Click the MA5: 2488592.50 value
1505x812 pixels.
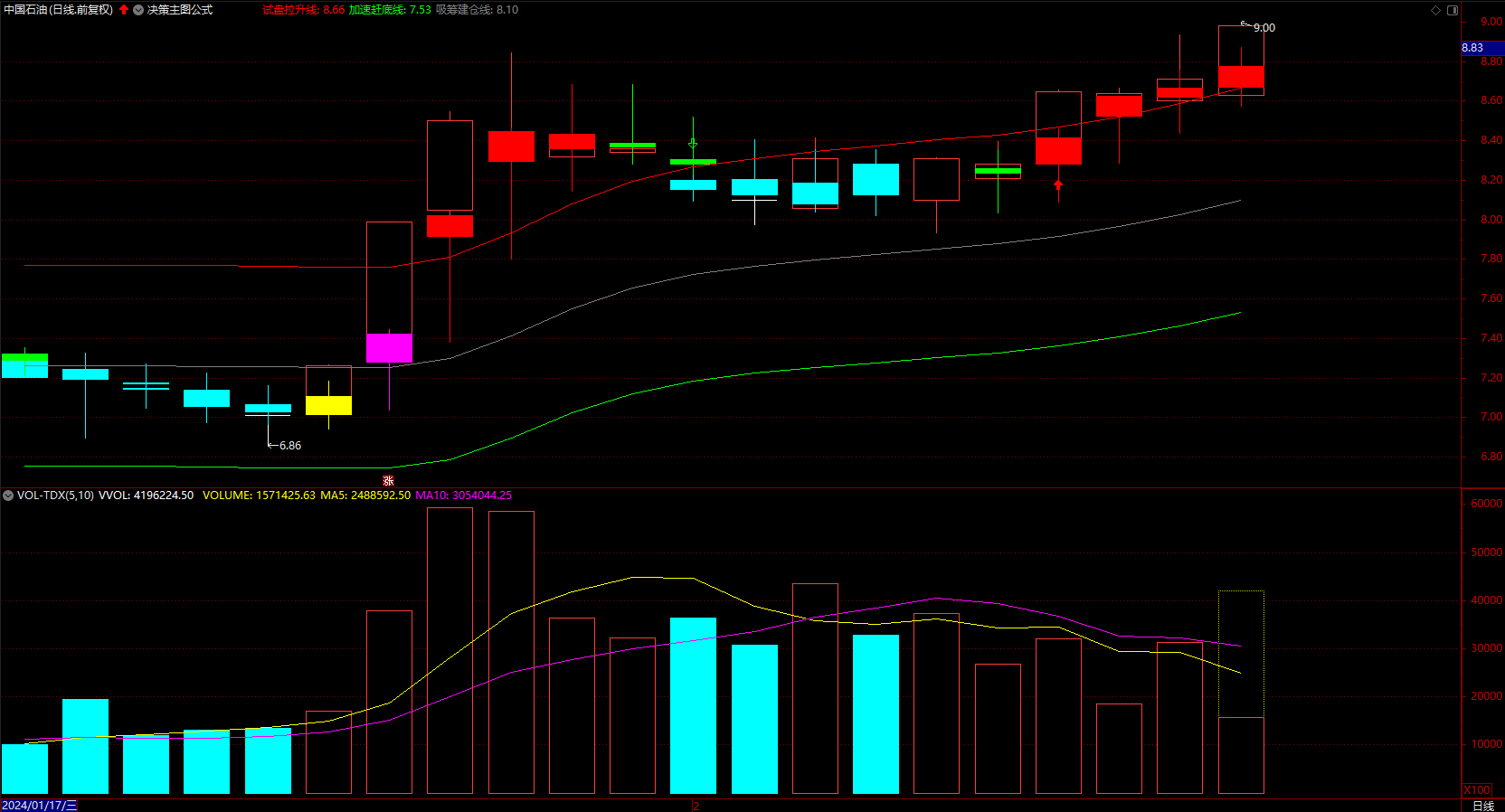[365, 496]
